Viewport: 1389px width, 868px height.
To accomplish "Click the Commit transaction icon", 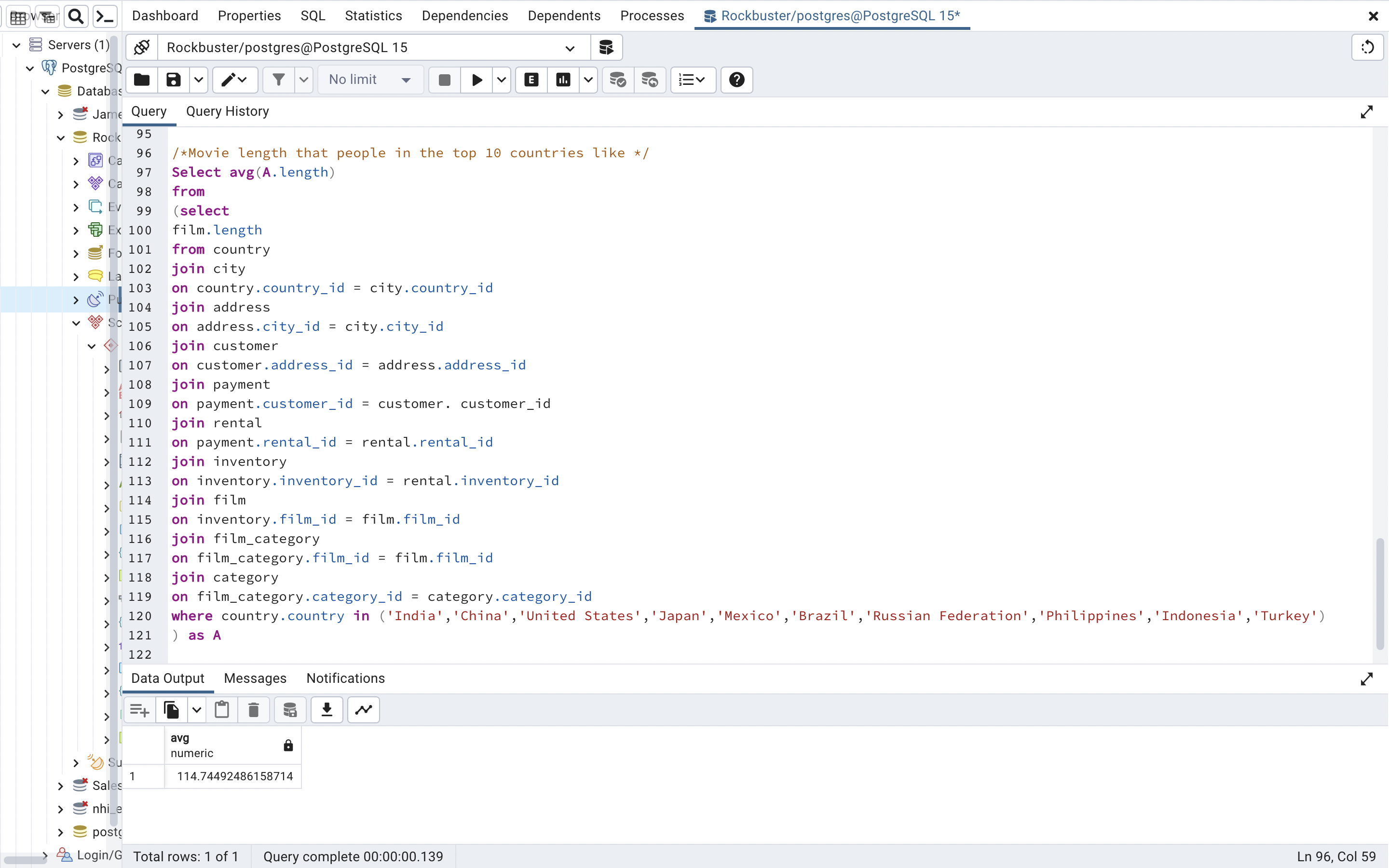I will tap(618, 80).
